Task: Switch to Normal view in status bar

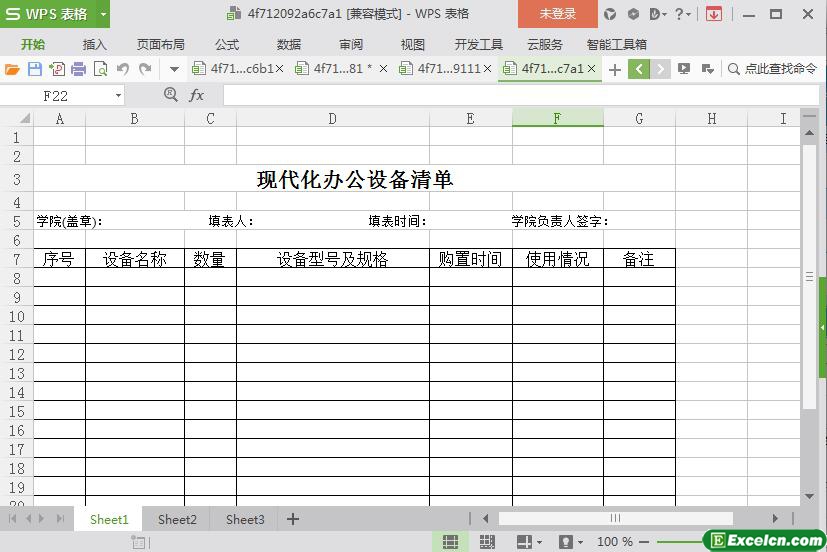Action: tap(450, 541)
